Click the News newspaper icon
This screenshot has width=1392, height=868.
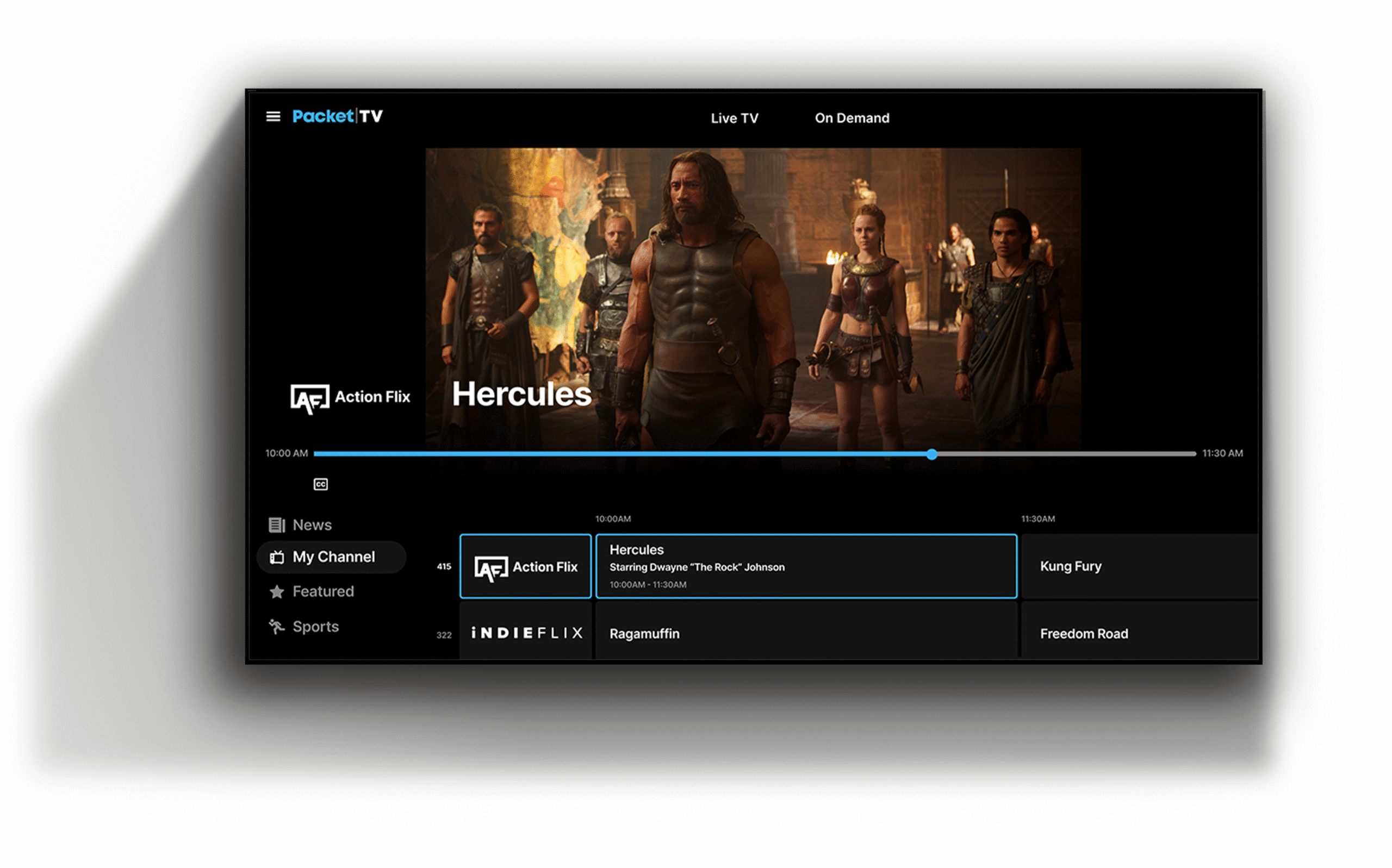point(277,524)
